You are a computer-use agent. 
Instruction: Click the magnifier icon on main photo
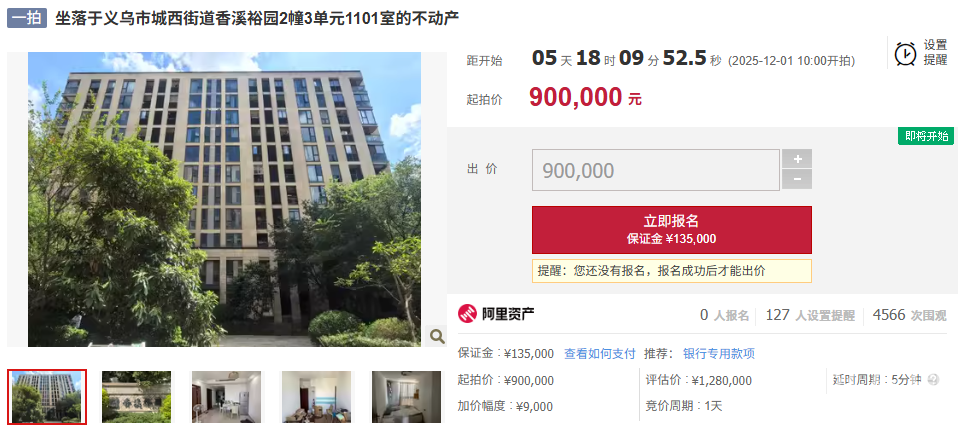point(437,335)
